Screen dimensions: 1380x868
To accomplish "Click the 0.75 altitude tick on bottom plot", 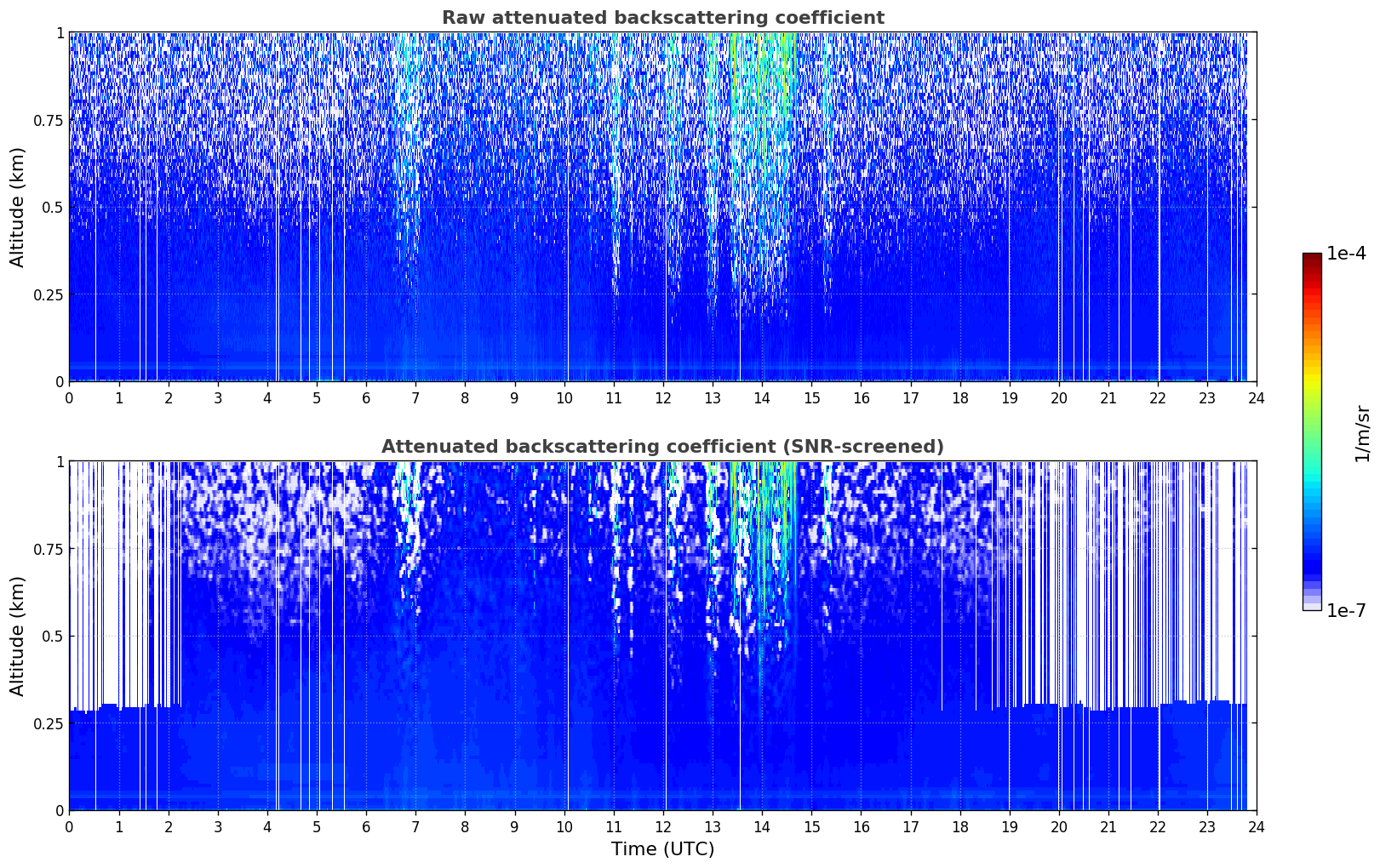I will pyautogui.click(x=49, y=549).
